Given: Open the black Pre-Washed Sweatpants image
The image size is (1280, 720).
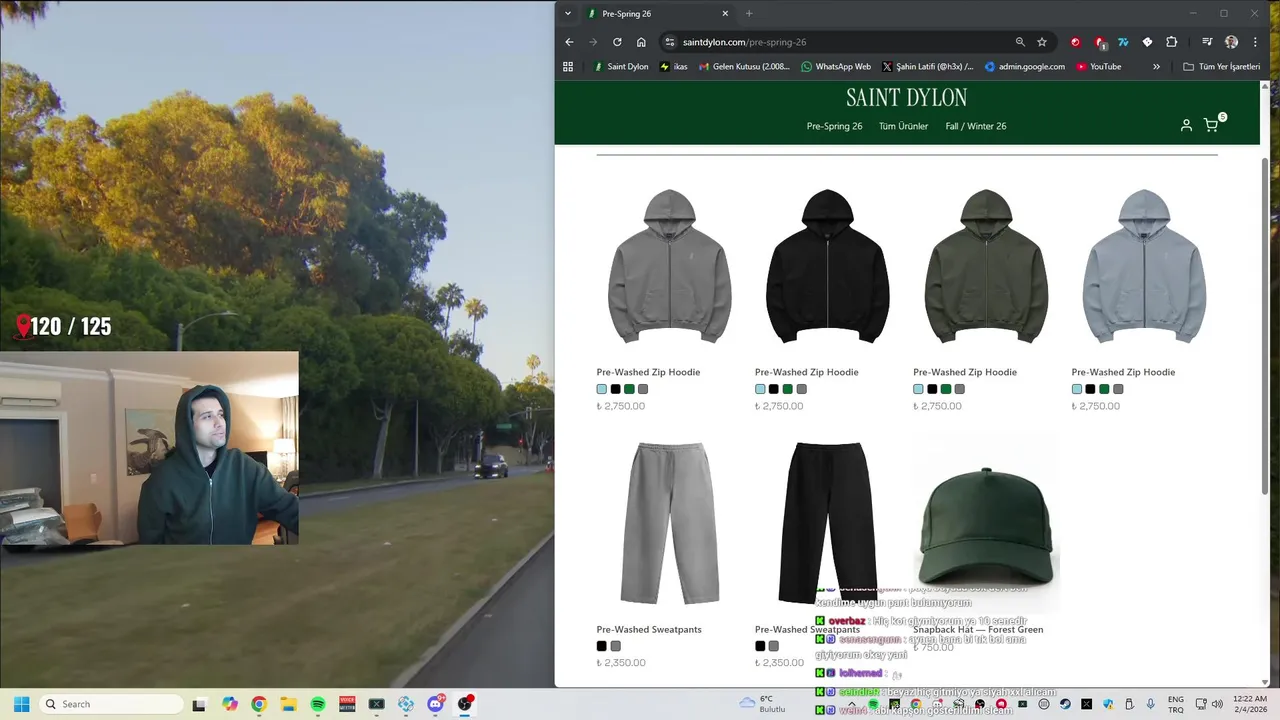Looking at the screenshot, I should (828, 523).
